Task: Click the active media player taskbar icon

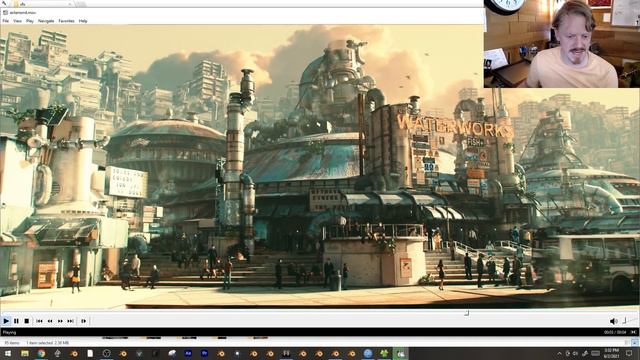Action: [x=400, y=353]
